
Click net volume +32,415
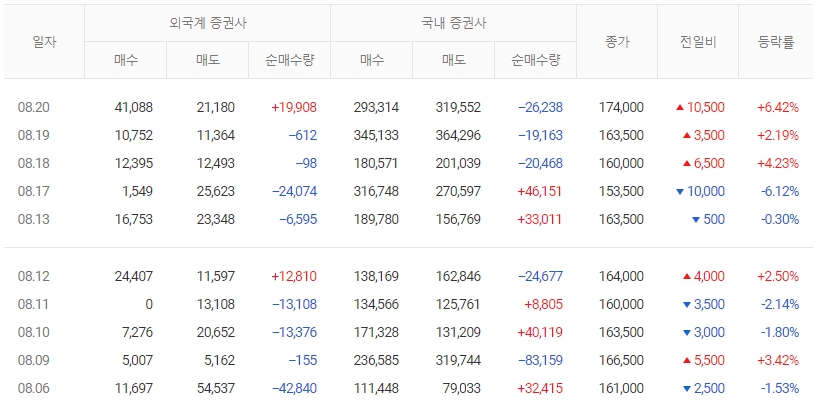coord(540,388)
